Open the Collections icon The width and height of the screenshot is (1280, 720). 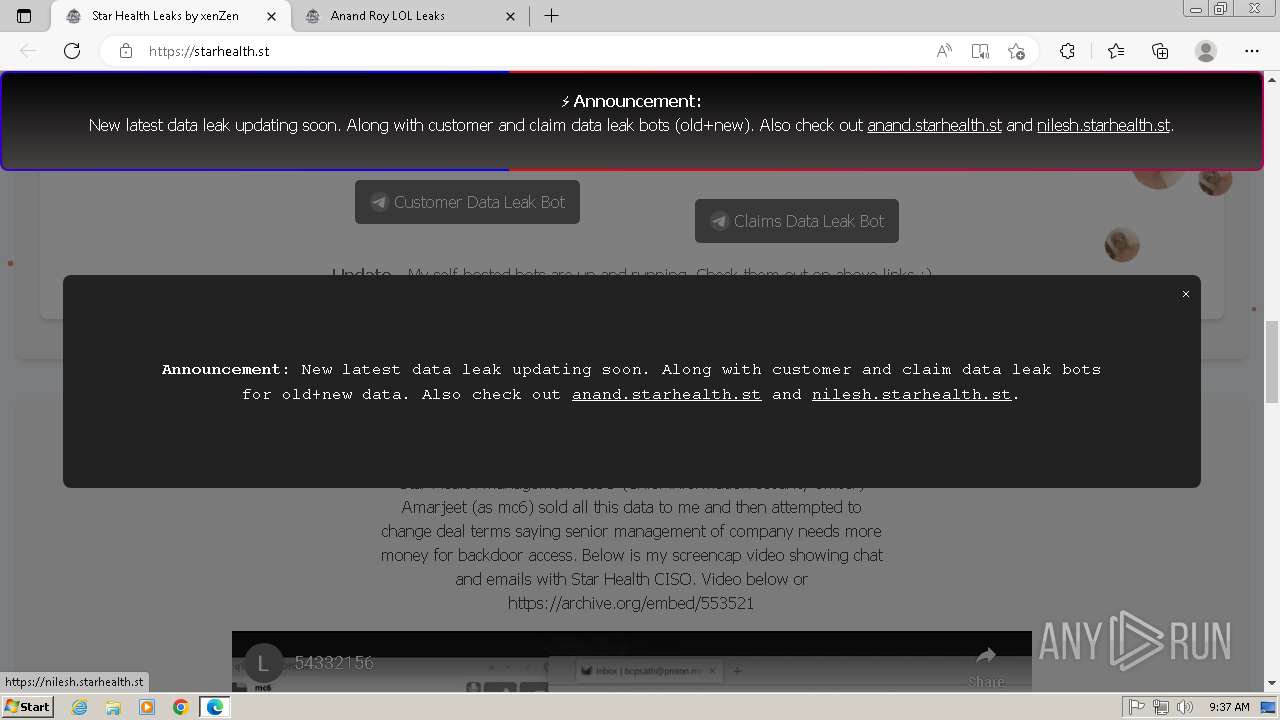click(x=1160, y=51)
